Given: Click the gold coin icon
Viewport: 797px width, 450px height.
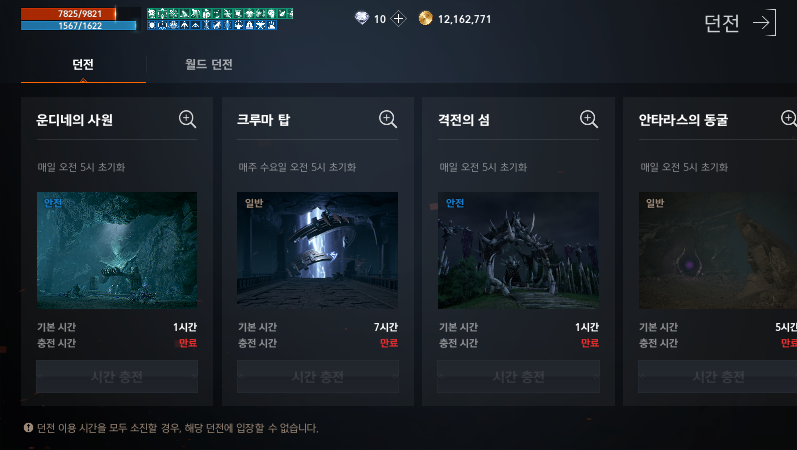Looking at the screenshot, I should pos(425,19).
